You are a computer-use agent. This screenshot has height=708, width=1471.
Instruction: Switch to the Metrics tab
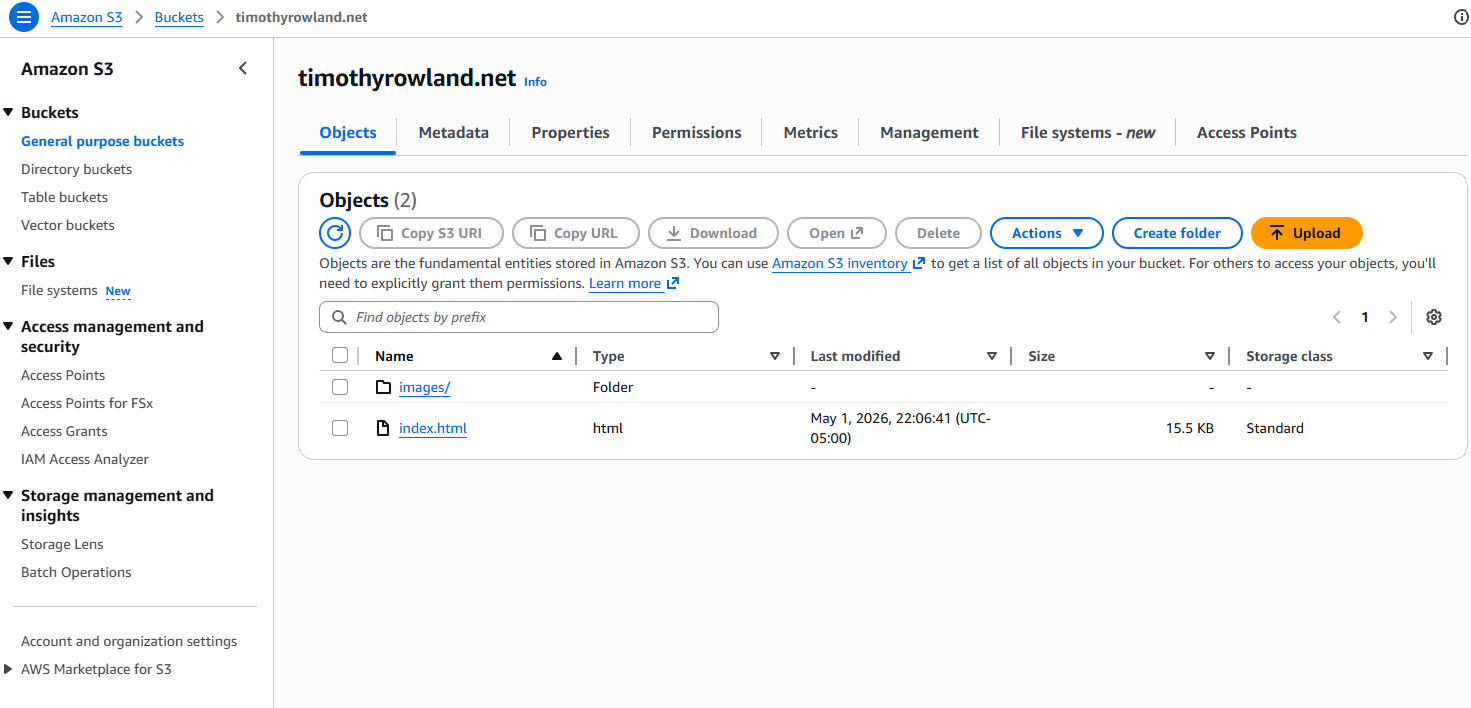point(810,133)
